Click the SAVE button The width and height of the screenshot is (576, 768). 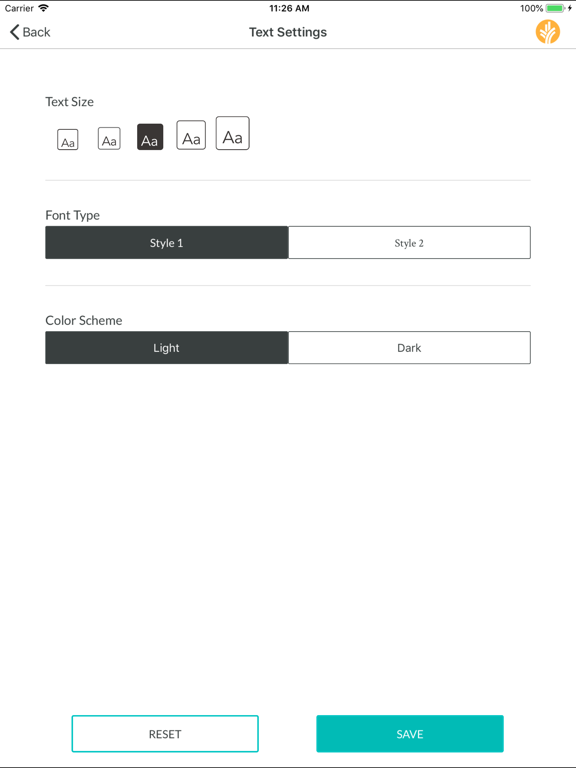pyautogui.click(x=410, y=734)
